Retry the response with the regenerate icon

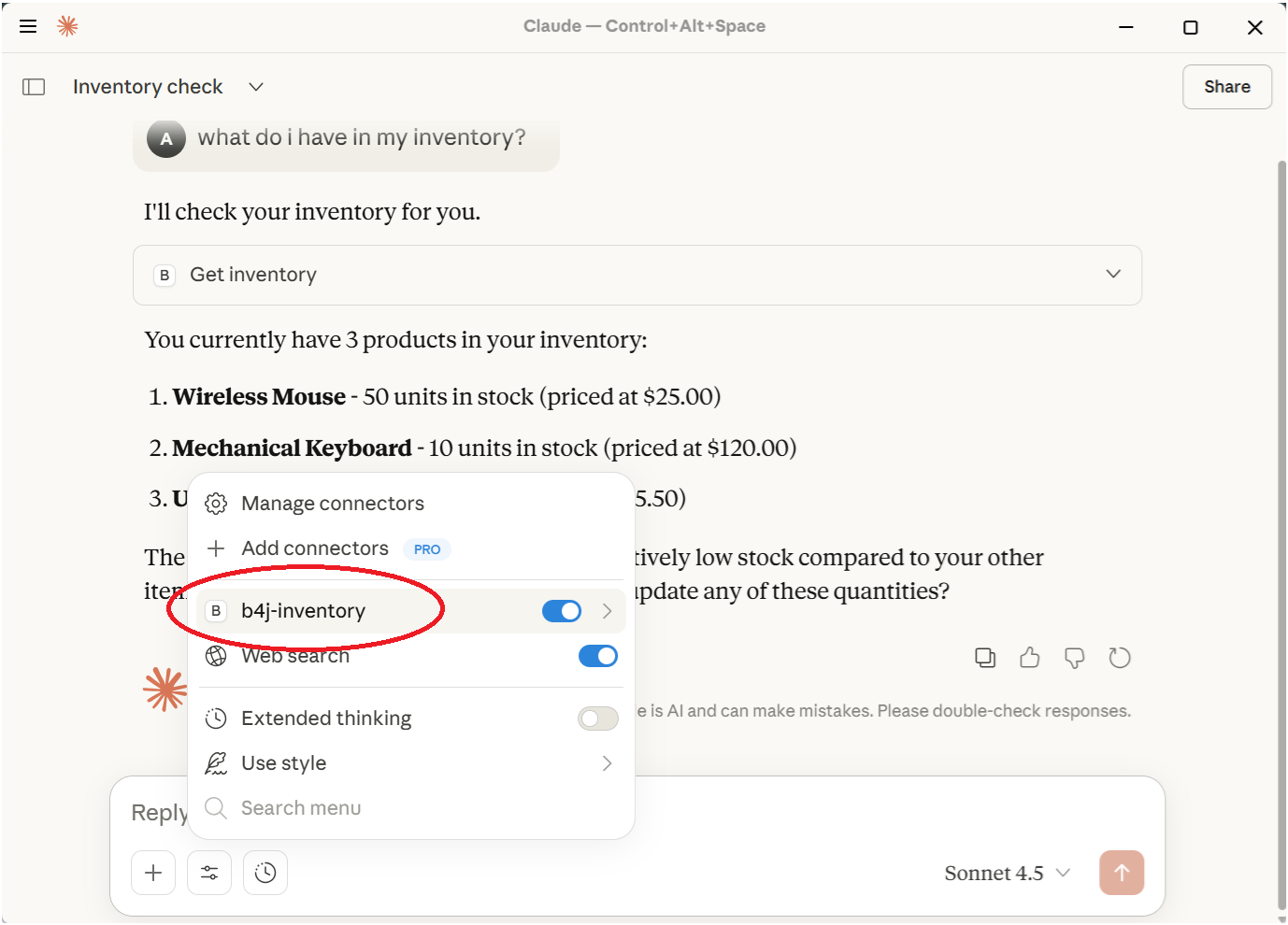tap(1120, 658)
